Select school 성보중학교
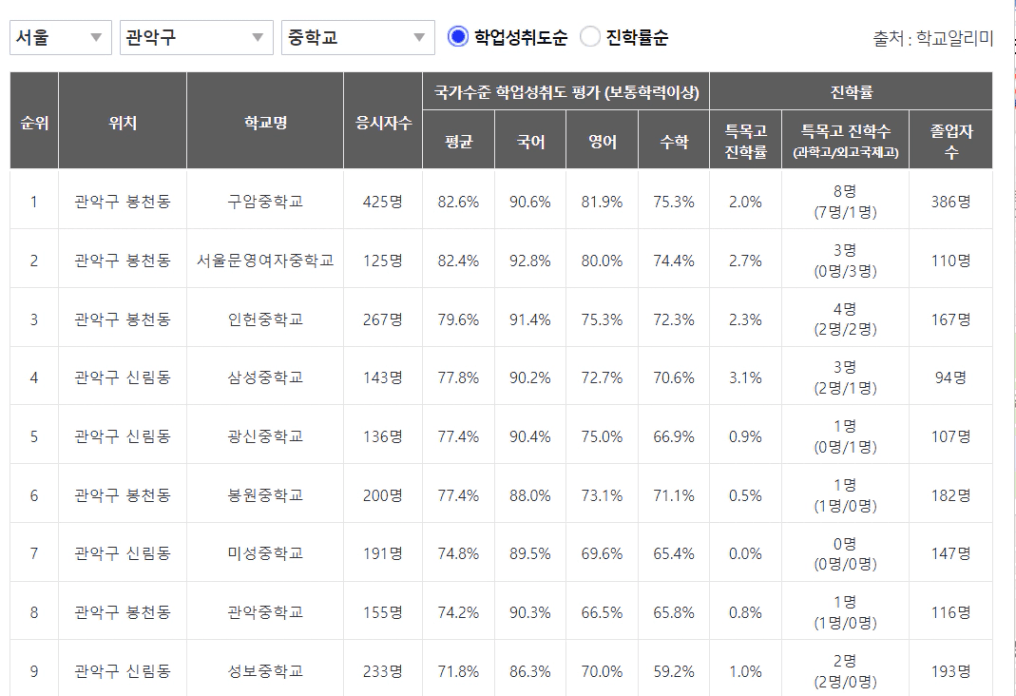The image size is (1016, 696). (265, 671)
